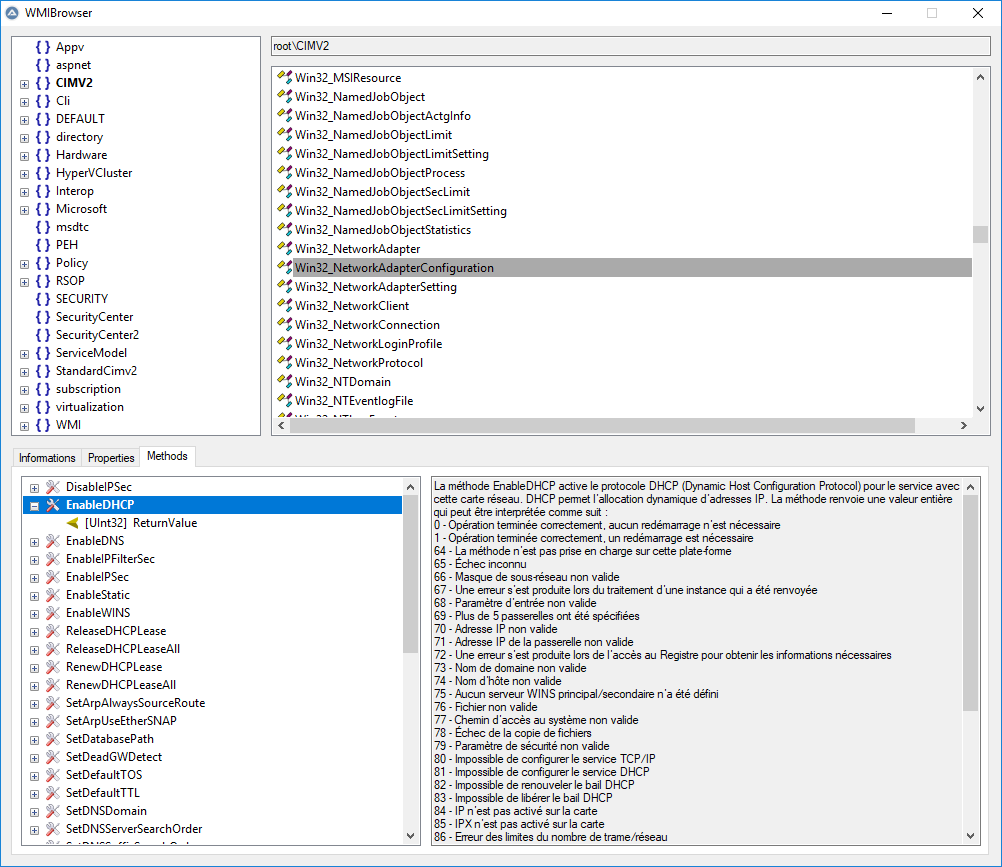The width and height of the screenshot is (1002, 867).
Task: Click the class icon for Win32_MSIResource
Action: (284, 77)
